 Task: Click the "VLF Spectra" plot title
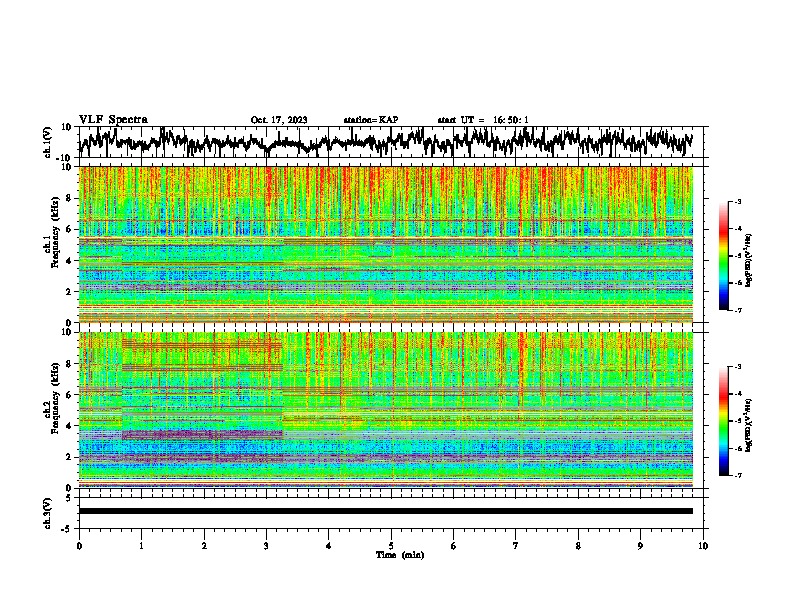(113, 119)
